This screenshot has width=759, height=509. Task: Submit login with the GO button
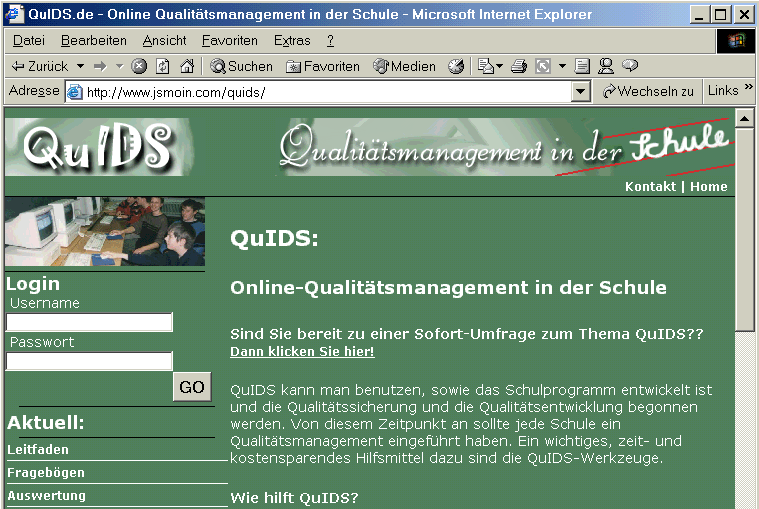click(x=192, y=387)
